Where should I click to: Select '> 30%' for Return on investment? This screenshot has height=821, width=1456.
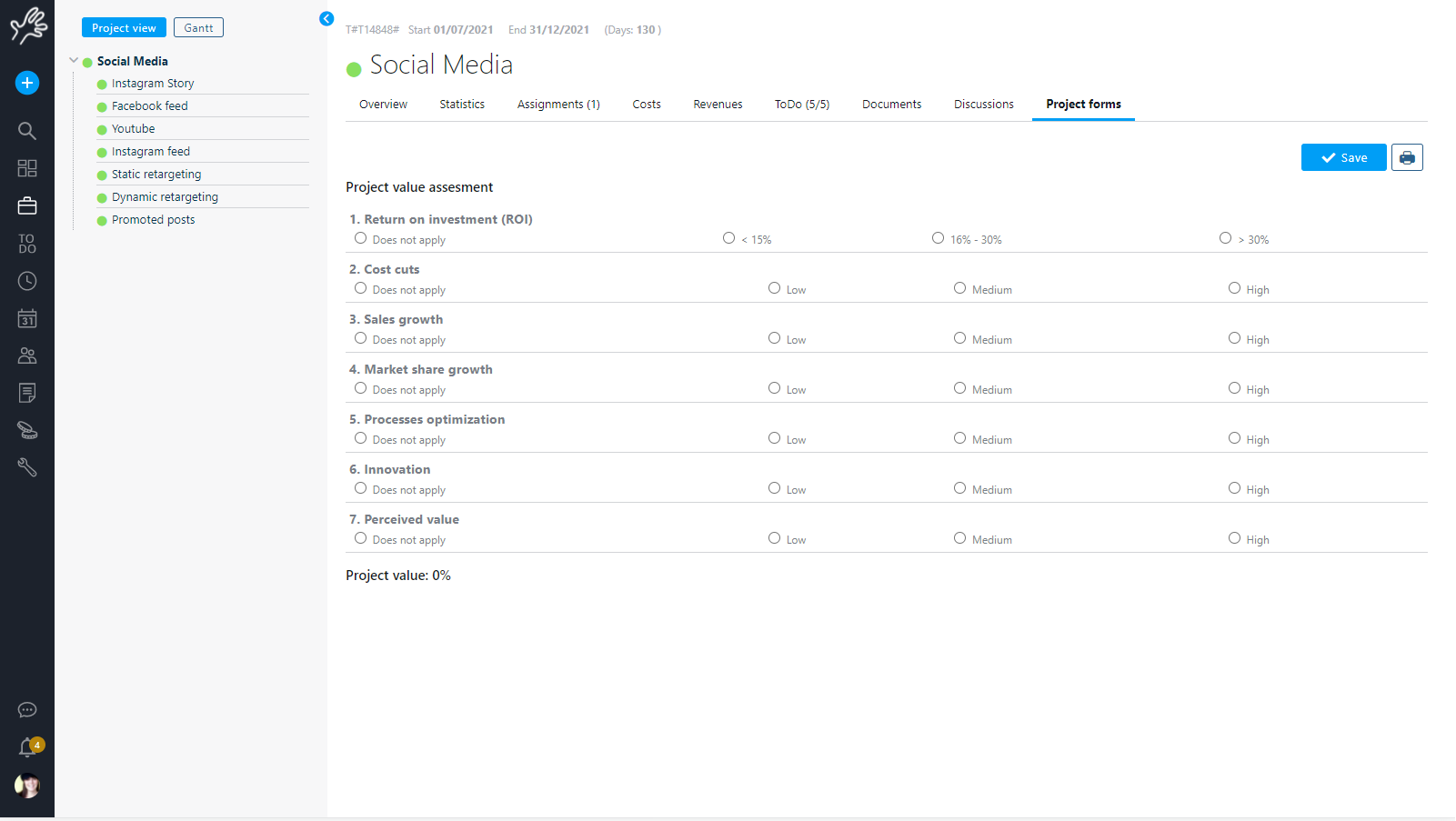pyautogui.click(x=1225, y=238)
